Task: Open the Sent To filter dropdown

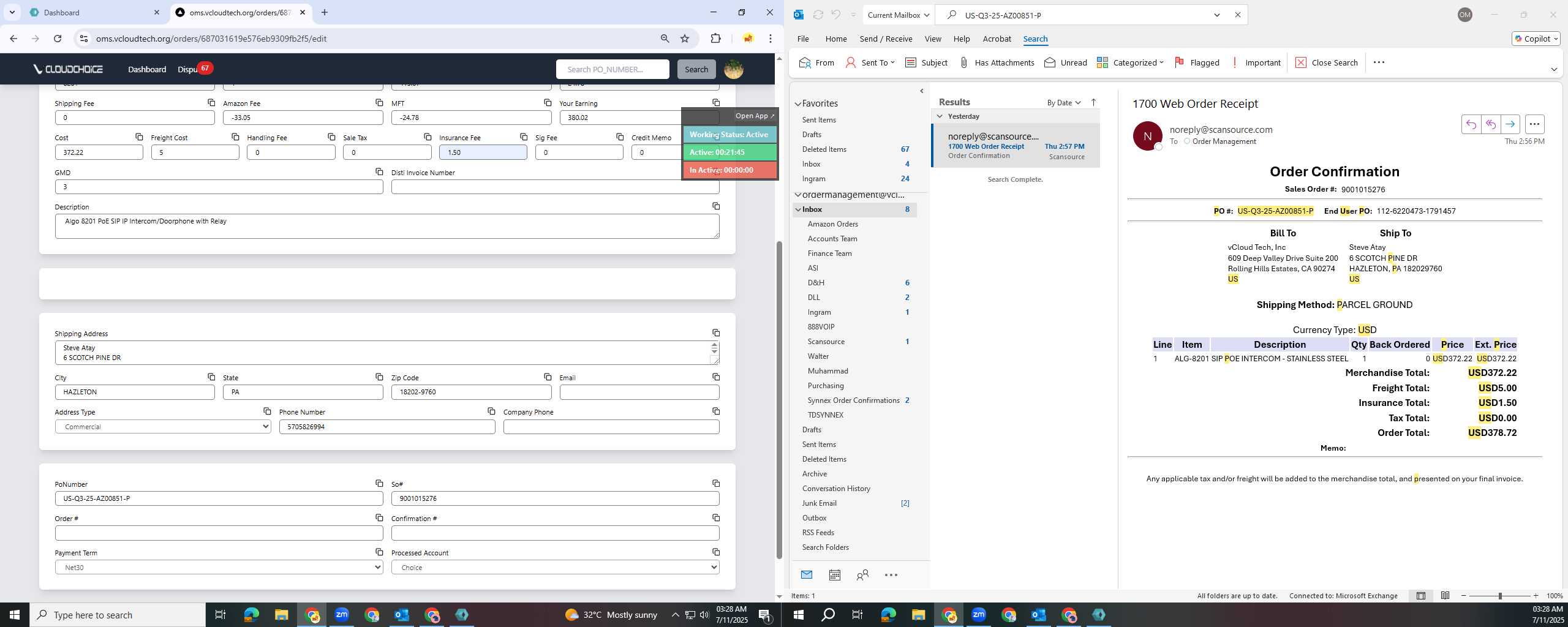Action: click(x=870, y=62)
